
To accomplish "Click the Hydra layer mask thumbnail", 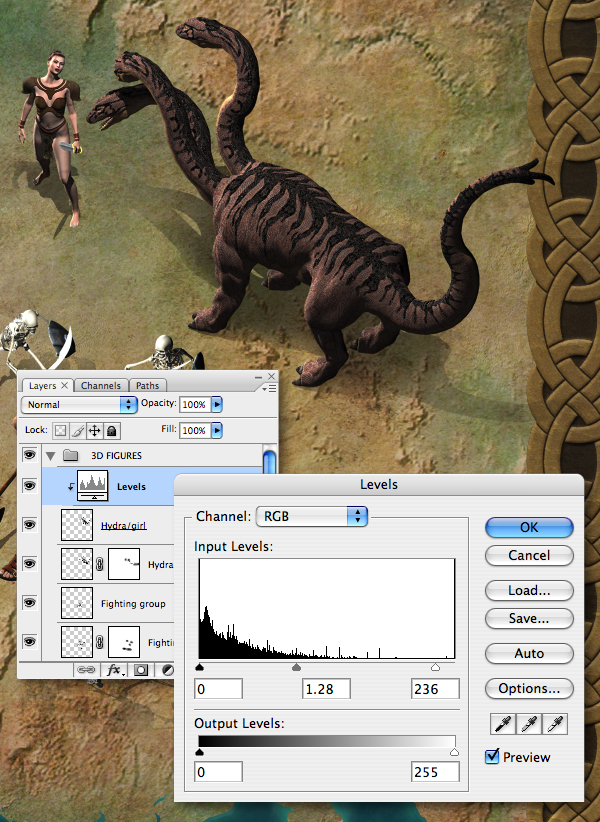I will coord(124,564).
